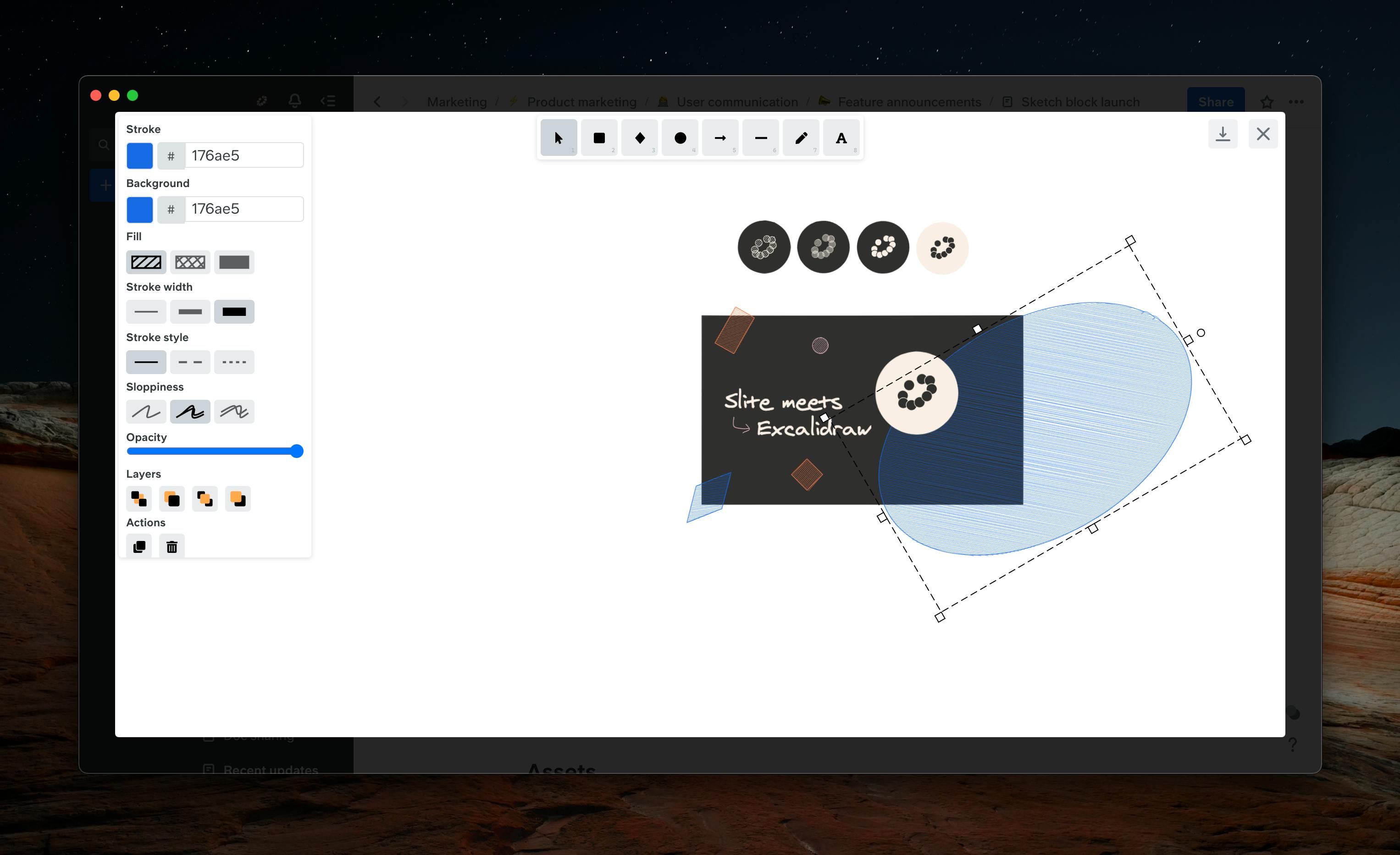The width and height of the screenshot is (1400, 855).
Task: Navigate back with left chevron
Action: [377, 102]
